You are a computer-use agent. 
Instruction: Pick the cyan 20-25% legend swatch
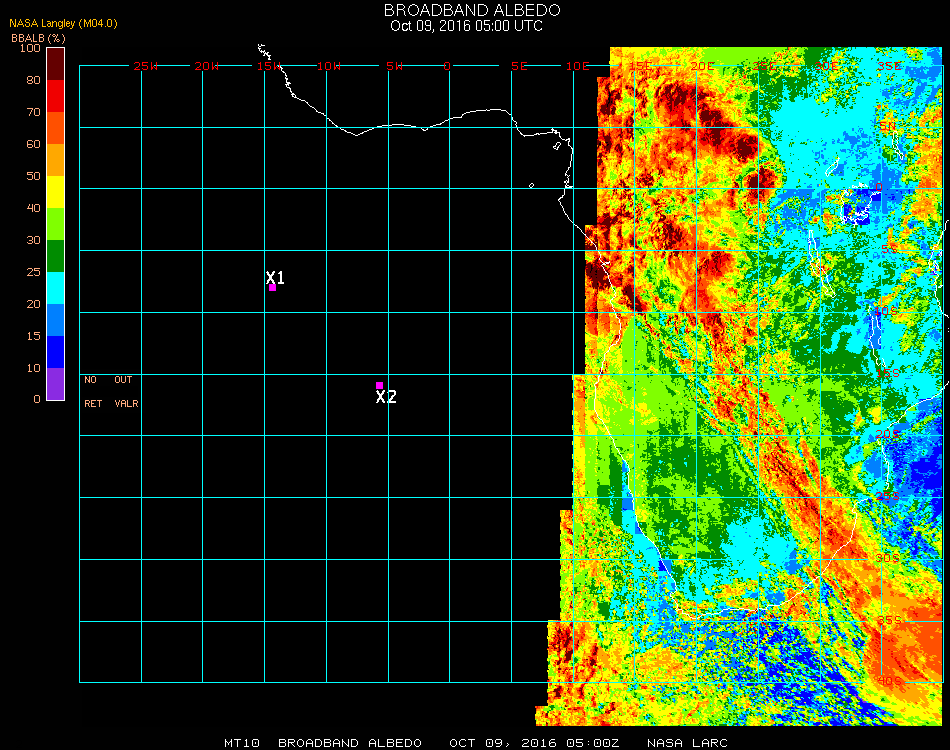[x=56, y=288]
